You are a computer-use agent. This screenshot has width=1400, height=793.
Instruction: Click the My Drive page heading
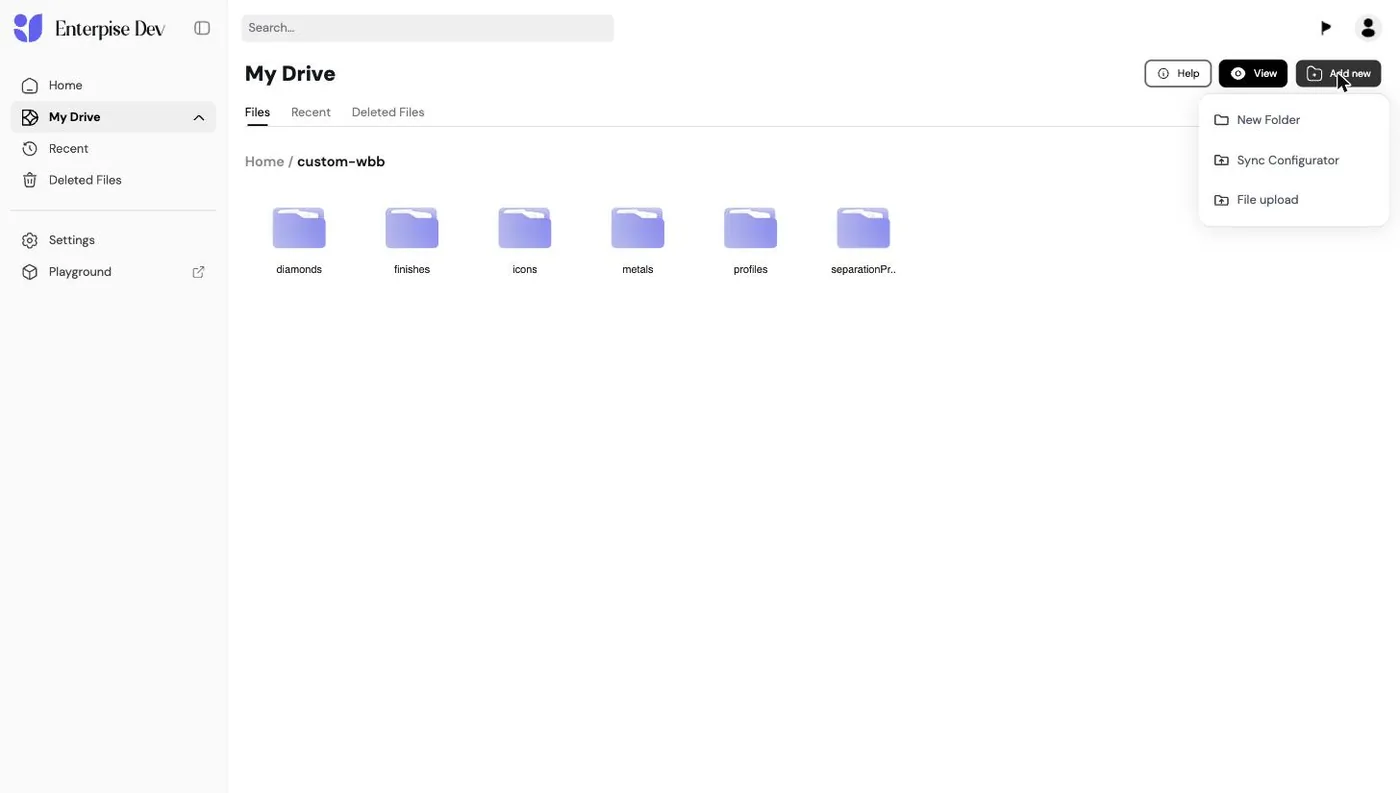coord(290,74)
